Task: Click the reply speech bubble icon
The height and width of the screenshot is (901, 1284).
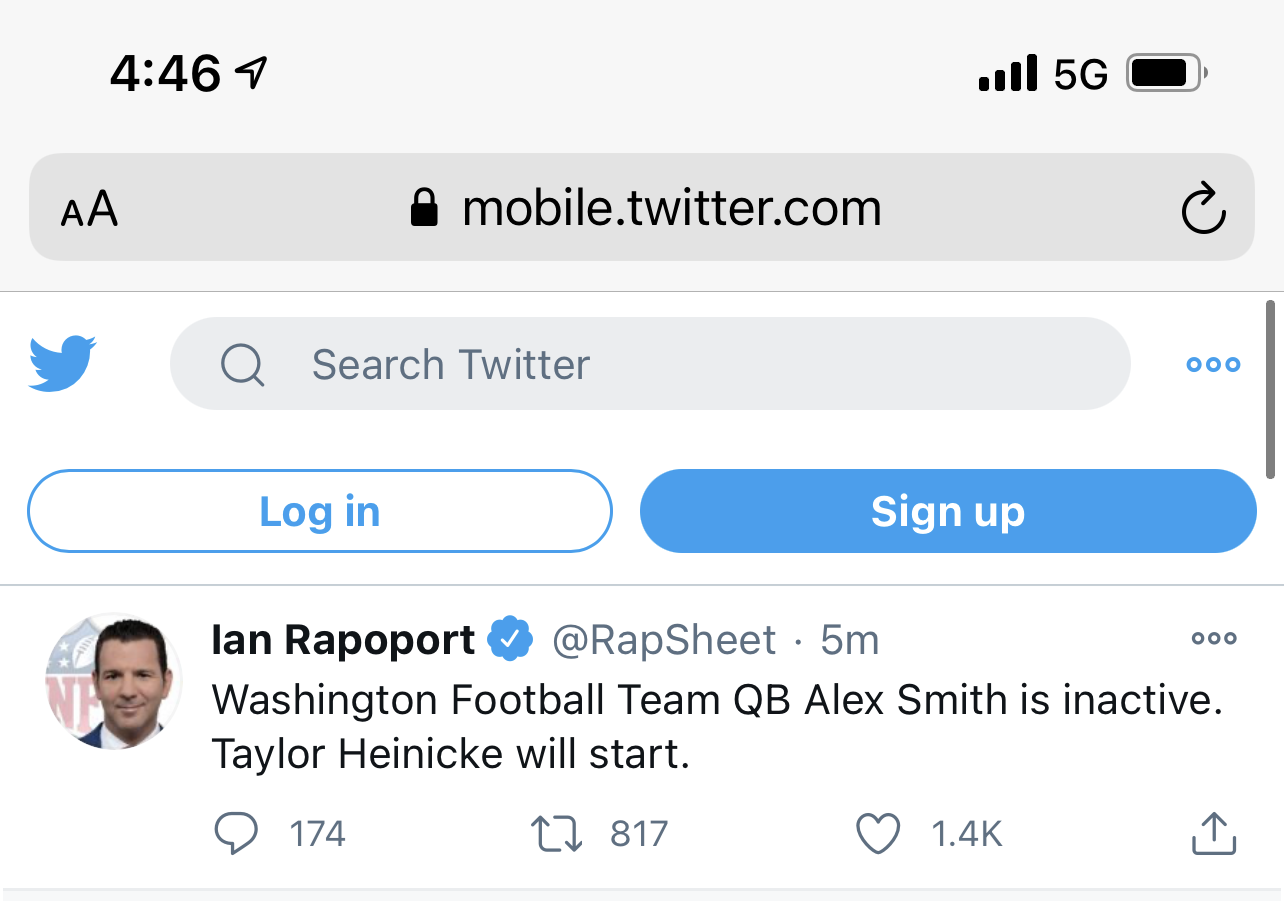Action: (236, 833)
